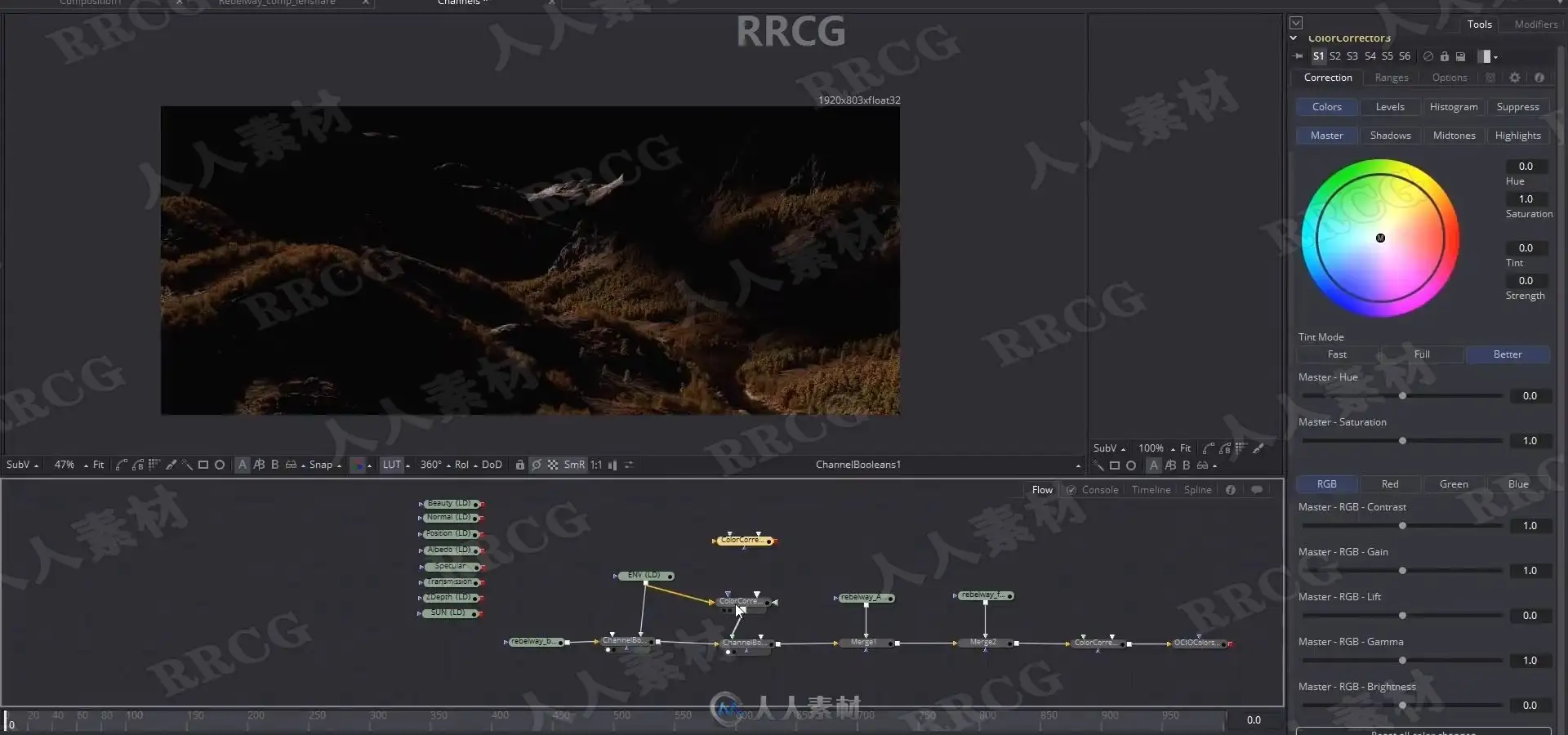Select the Red channel button
Viewport: 1568px width, 735px height.
pyautogui.click(x=1390, y=484)
